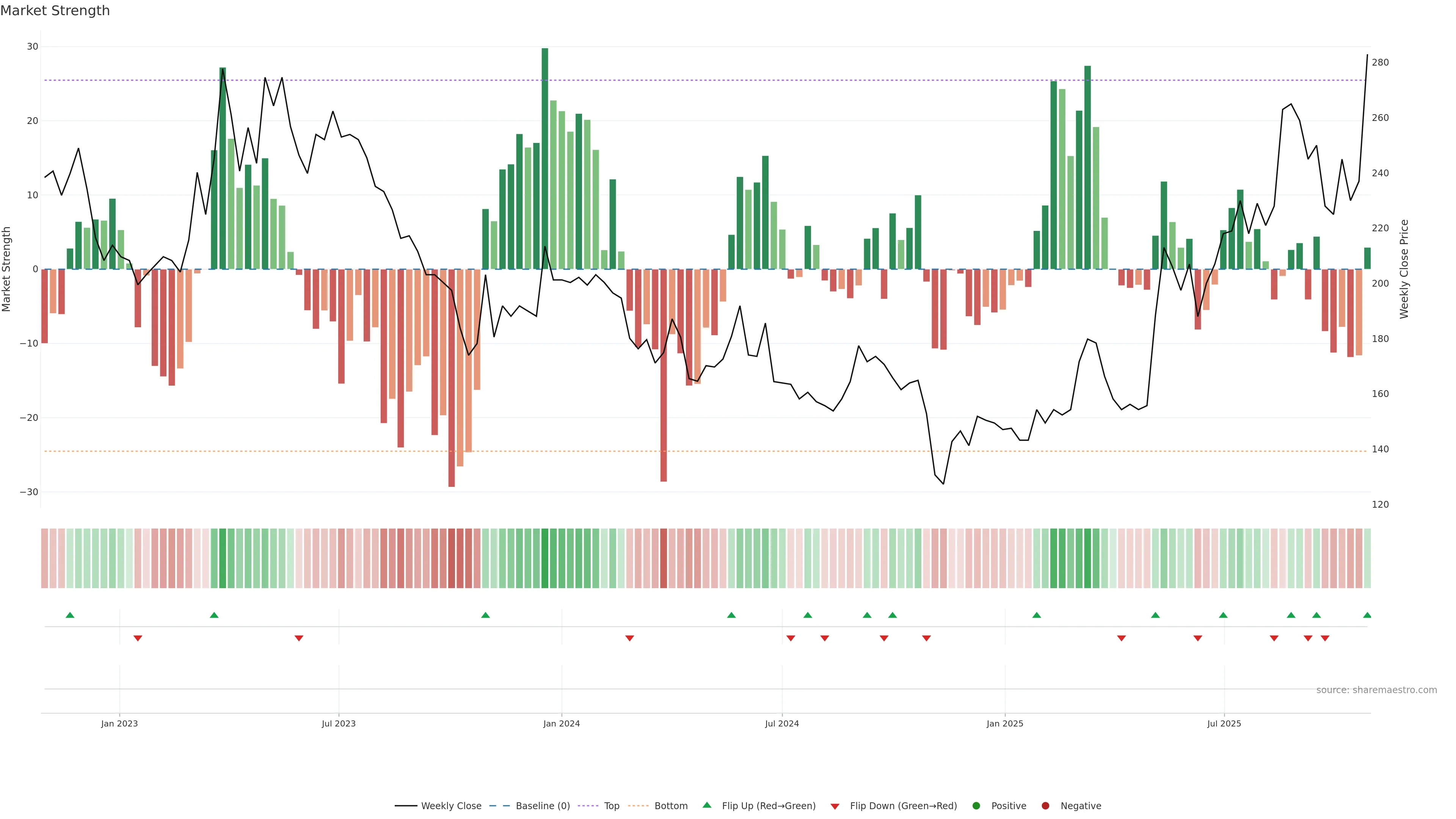
Task: Click the dark red Negative circle in legend
Action: [1045, 805]
